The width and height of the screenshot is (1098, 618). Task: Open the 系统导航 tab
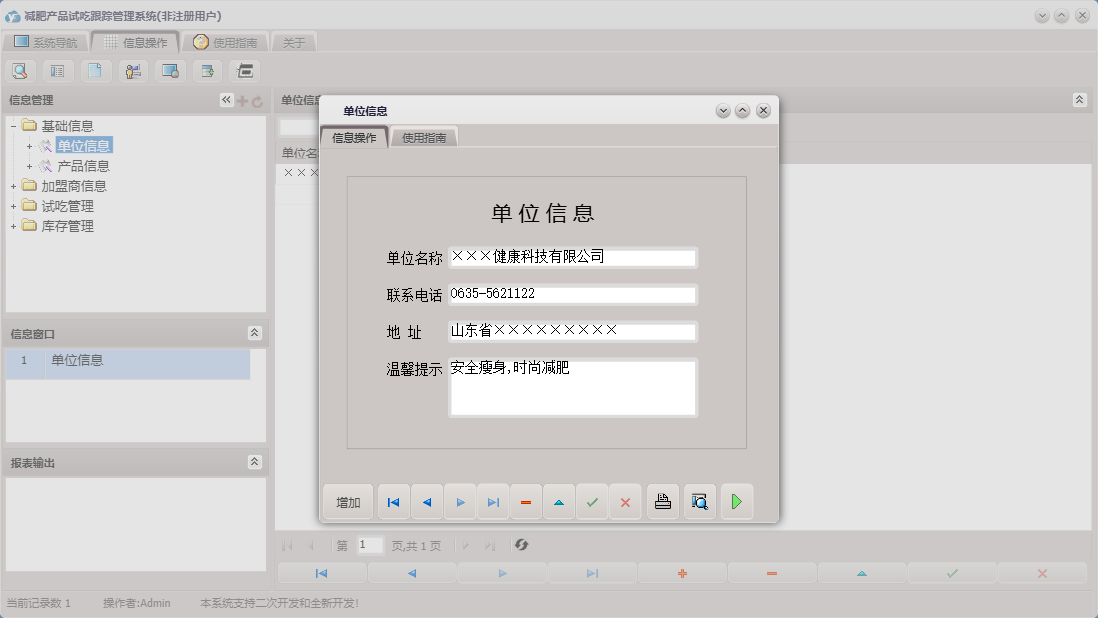tap(53, 42)
